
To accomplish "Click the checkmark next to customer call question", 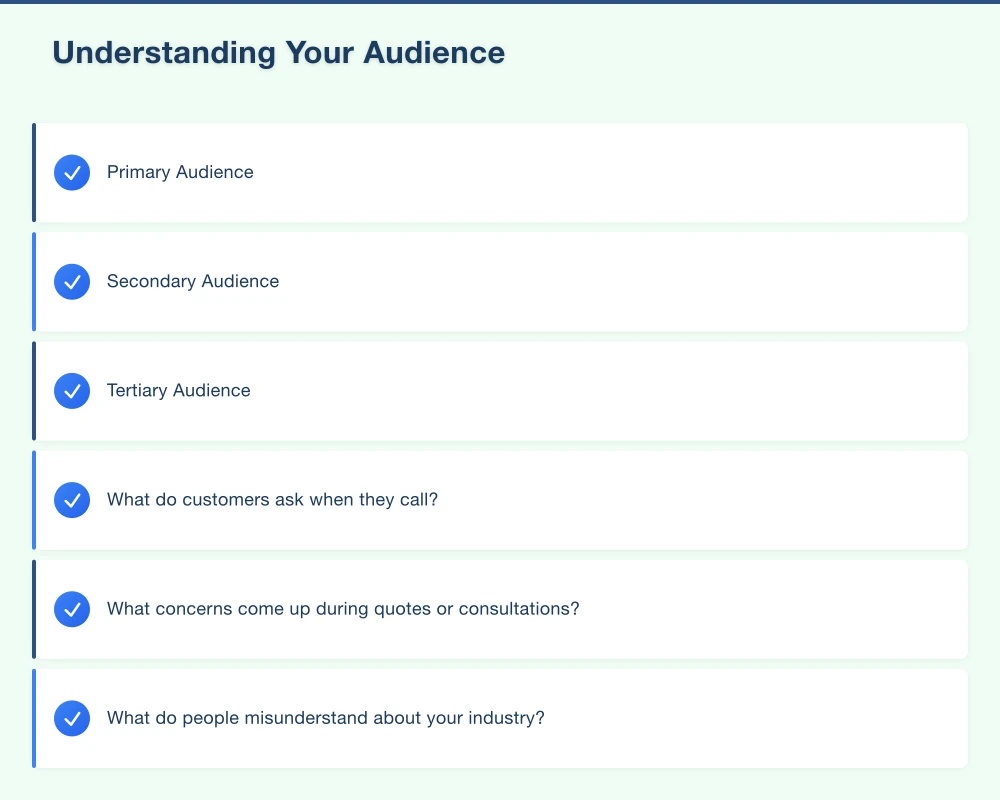I will coord(71,499).
